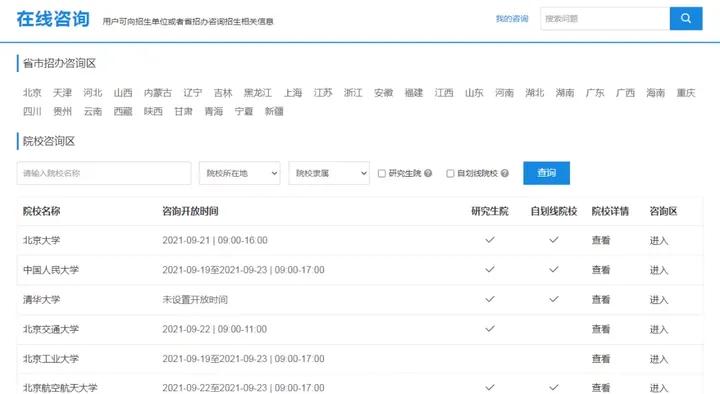Viewport: 720px width, 394px height.
Task: Click 进入 for 中国人民大学 row
Action: pyautogui.click(x=659, y=270)
